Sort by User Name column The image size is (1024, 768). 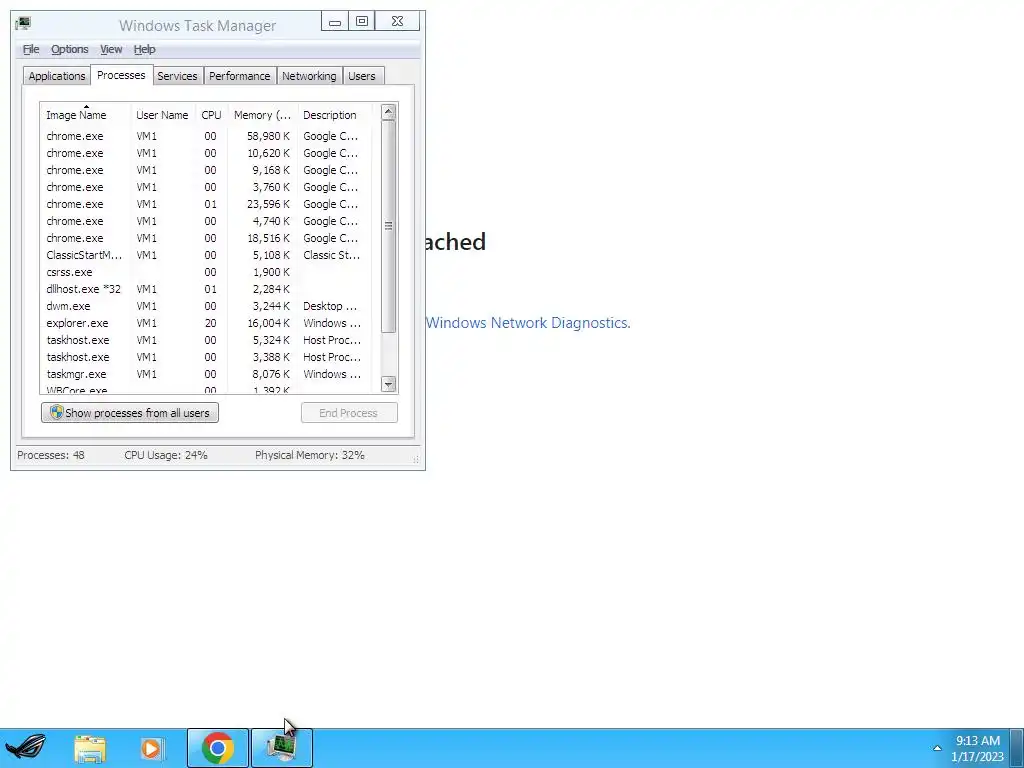point(163,115)
